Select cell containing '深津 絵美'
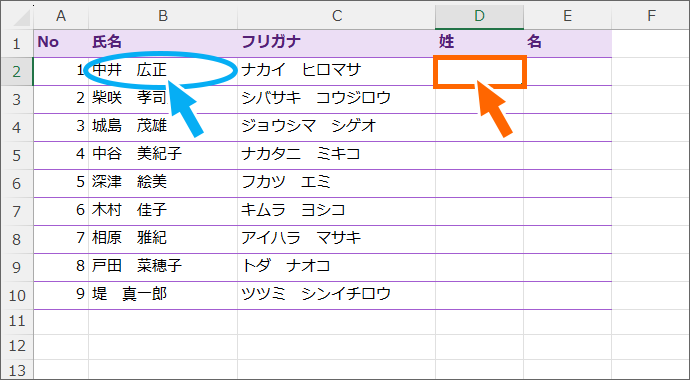 (x=163, y=184)
